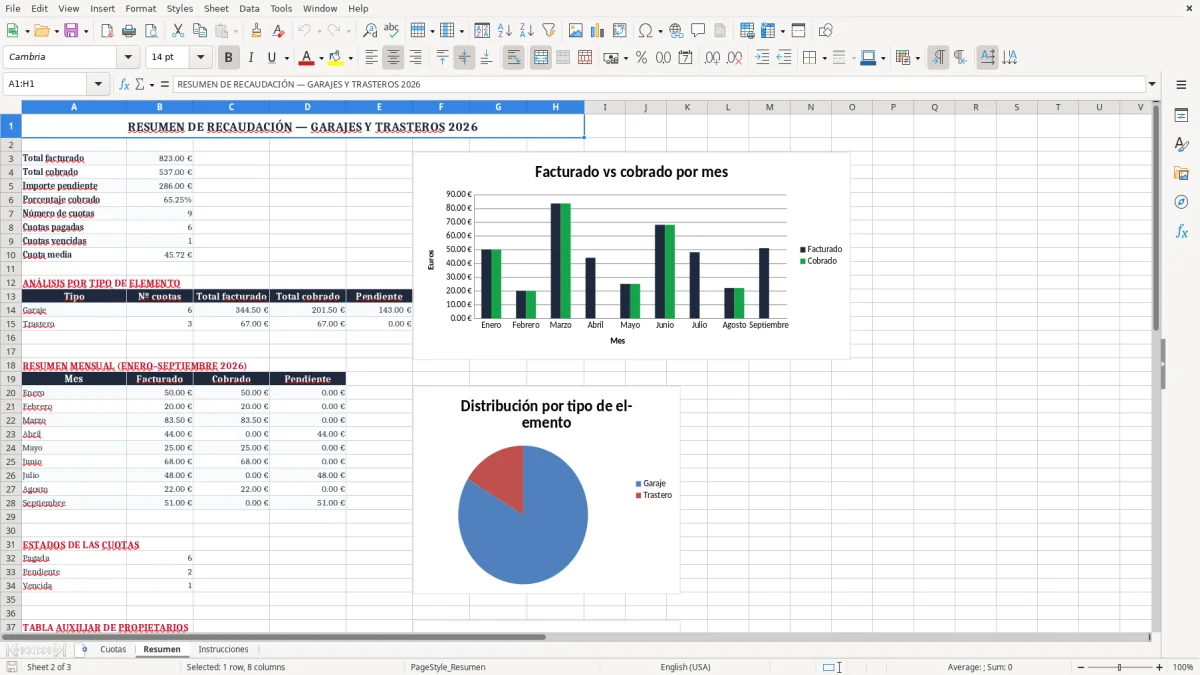Click the Insert Chart icon
The width and height of the screenshot is (1200, 675).
point(598,31)
